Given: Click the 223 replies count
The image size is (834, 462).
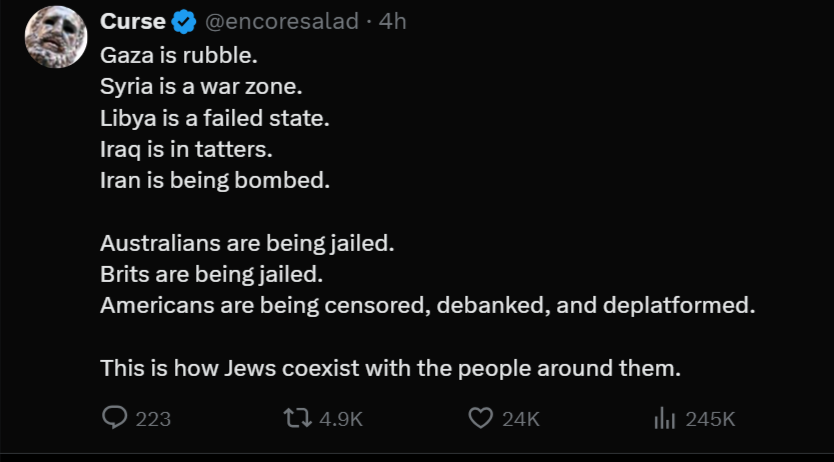Looking at the screenshot, I should point(153,419).
